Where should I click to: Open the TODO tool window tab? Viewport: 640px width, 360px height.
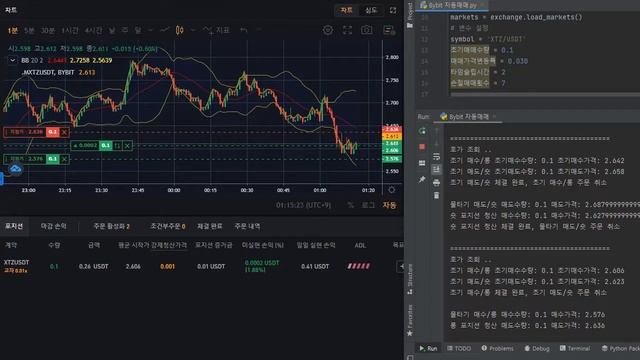459,348
